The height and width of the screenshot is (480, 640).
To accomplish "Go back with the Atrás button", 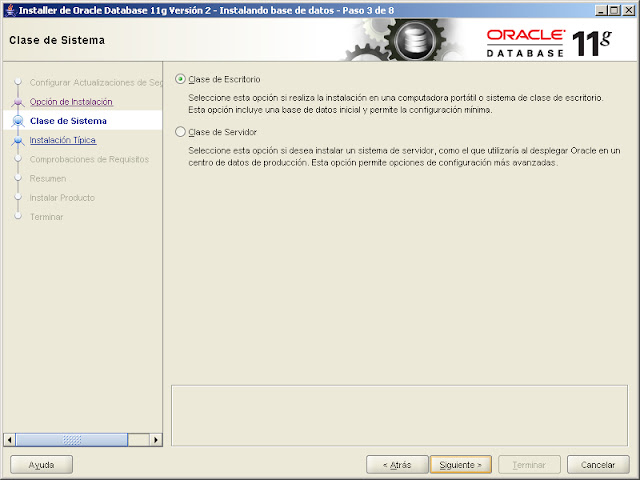I will tap(397, 464).
